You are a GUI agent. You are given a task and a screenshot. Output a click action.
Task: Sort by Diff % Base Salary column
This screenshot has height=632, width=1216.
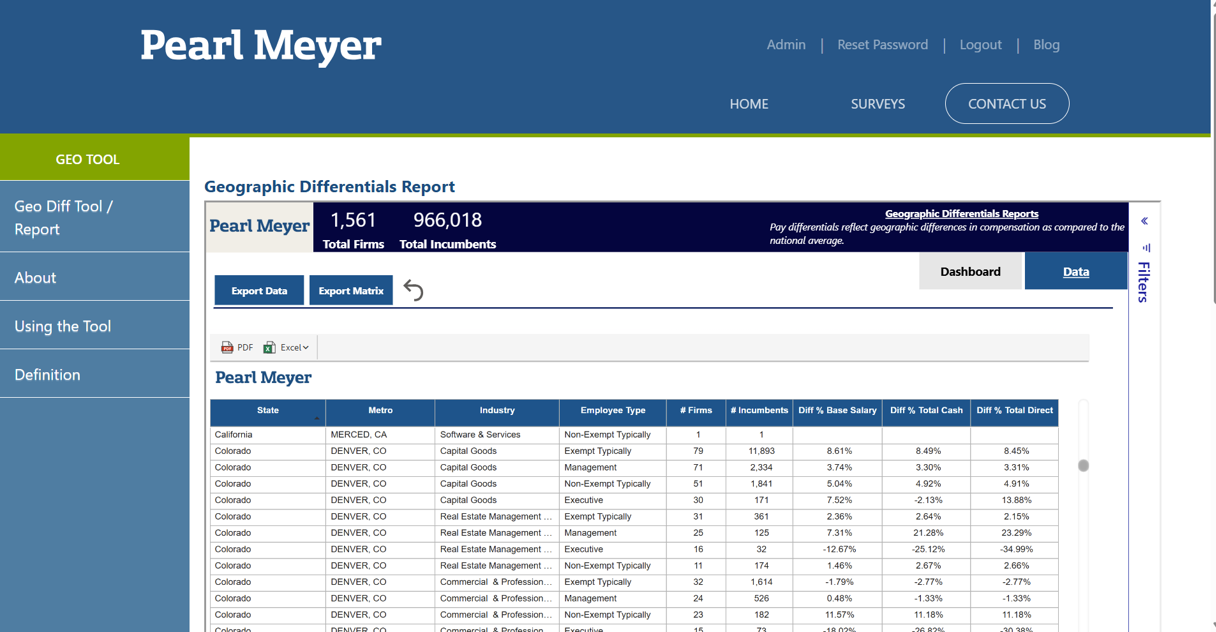tap(837, 411)
